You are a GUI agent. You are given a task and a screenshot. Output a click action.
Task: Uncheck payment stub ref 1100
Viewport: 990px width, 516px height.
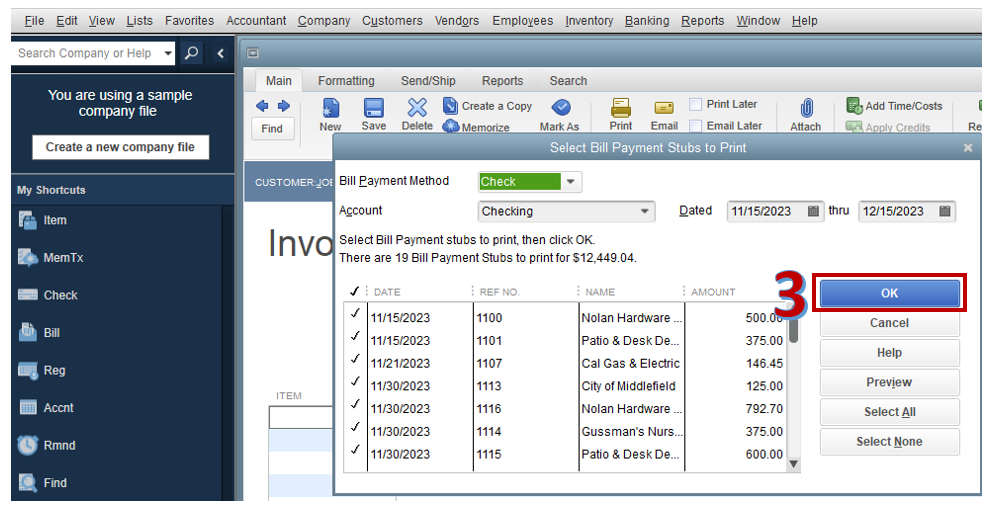click(355, 313)
